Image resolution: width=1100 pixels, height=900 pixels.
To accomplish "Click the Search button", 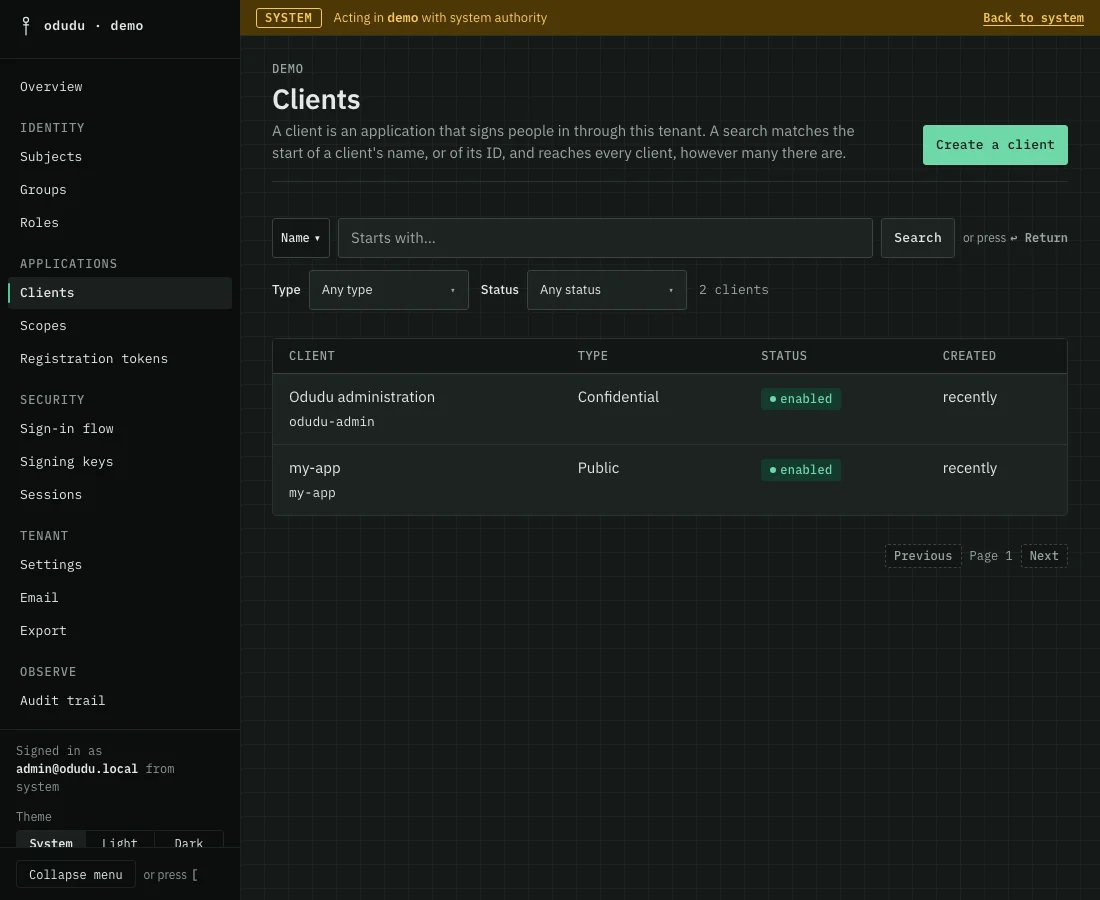I will pos(918,238).
